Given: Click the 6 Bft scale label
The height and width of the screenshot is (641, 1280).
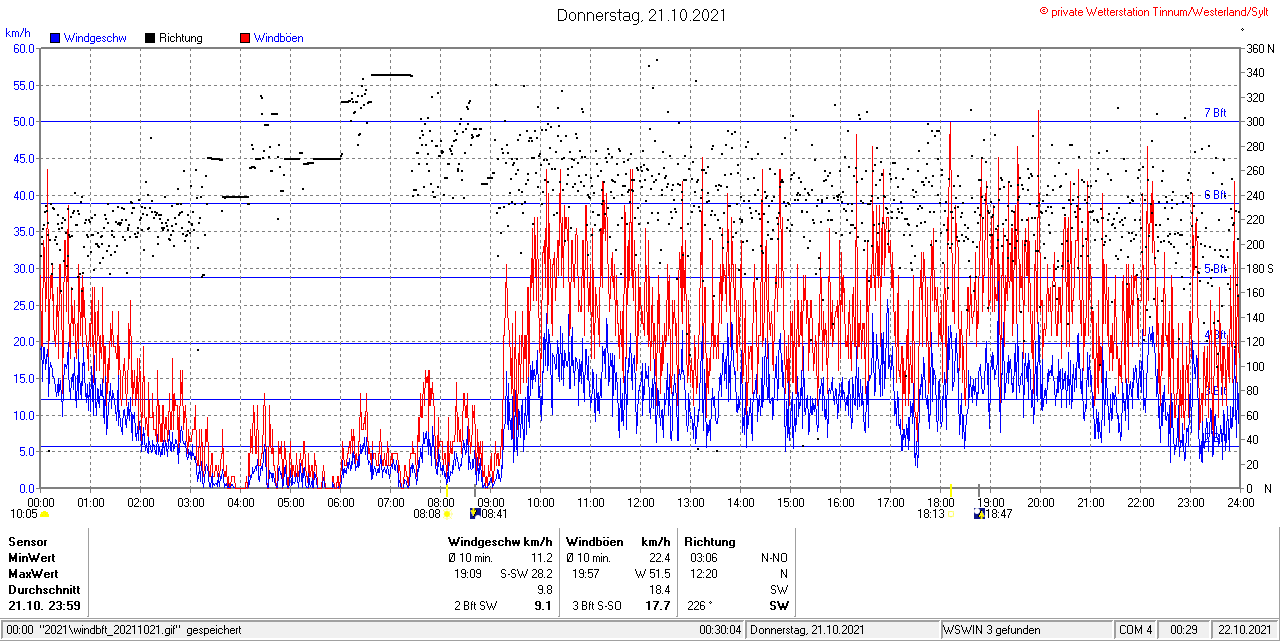Looking at the screenshot, I should [x=1215, y=195].
